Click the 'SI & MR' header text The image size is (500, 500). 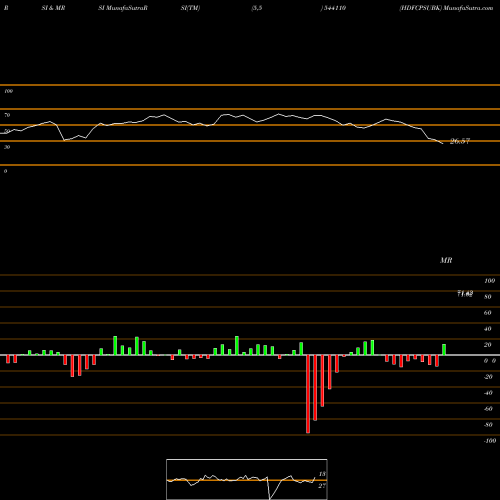click(53, 8)
